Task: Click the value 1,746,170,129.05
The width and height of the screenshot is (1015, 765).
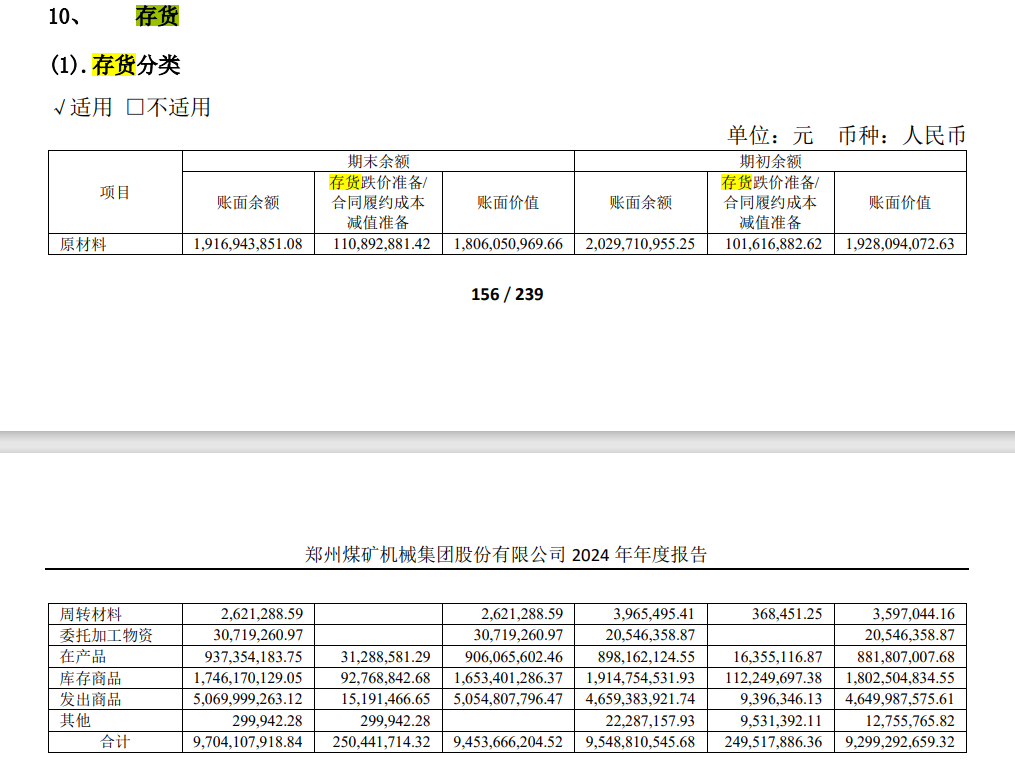Action: tap(248, 678)
